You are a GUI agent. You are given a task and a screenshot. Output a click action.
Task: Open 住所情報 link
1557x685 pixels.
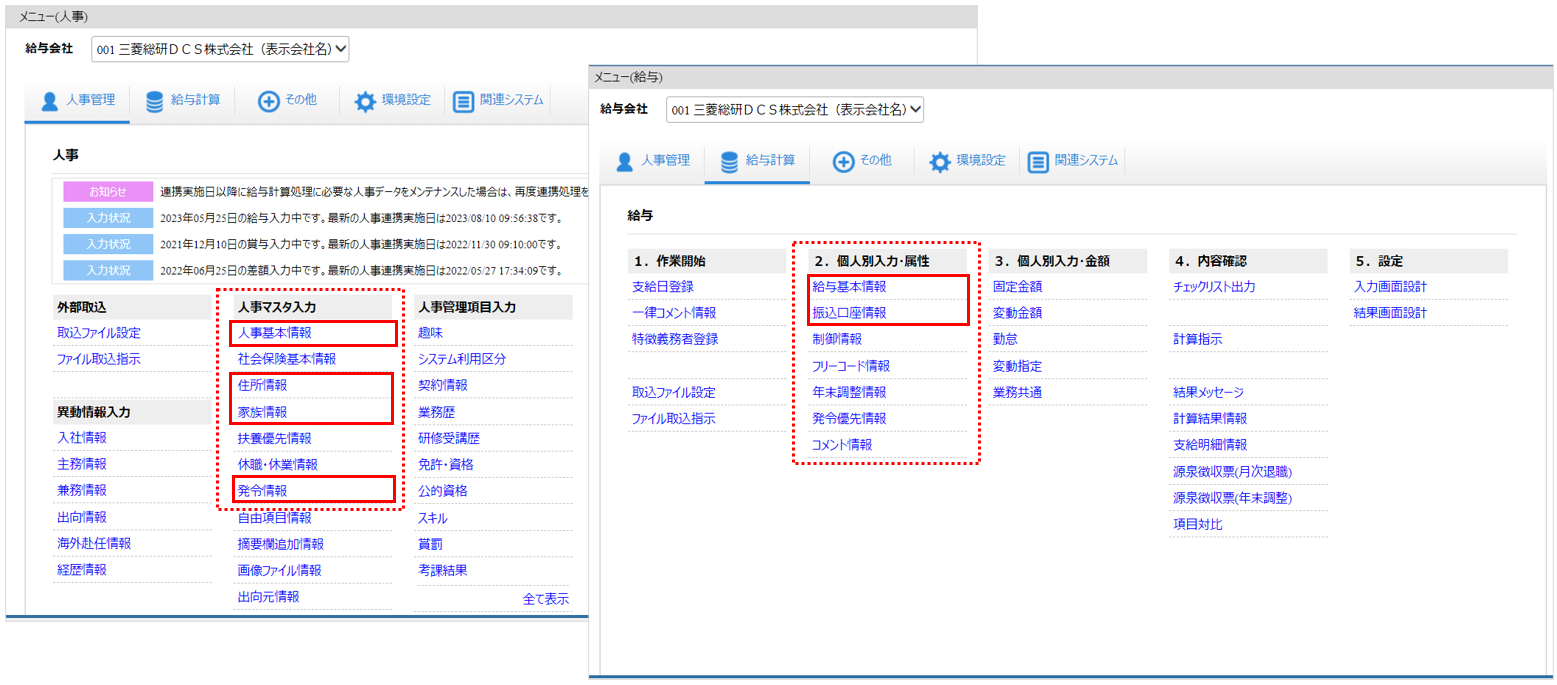(x=262, y=385)
